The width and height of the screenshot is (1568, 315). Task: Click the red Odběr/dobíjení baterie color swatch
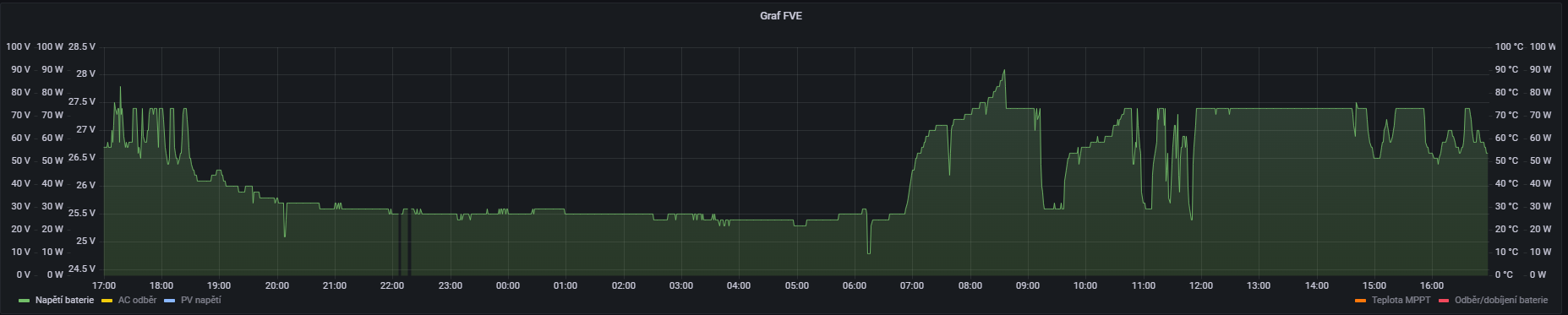point(1444,301)
